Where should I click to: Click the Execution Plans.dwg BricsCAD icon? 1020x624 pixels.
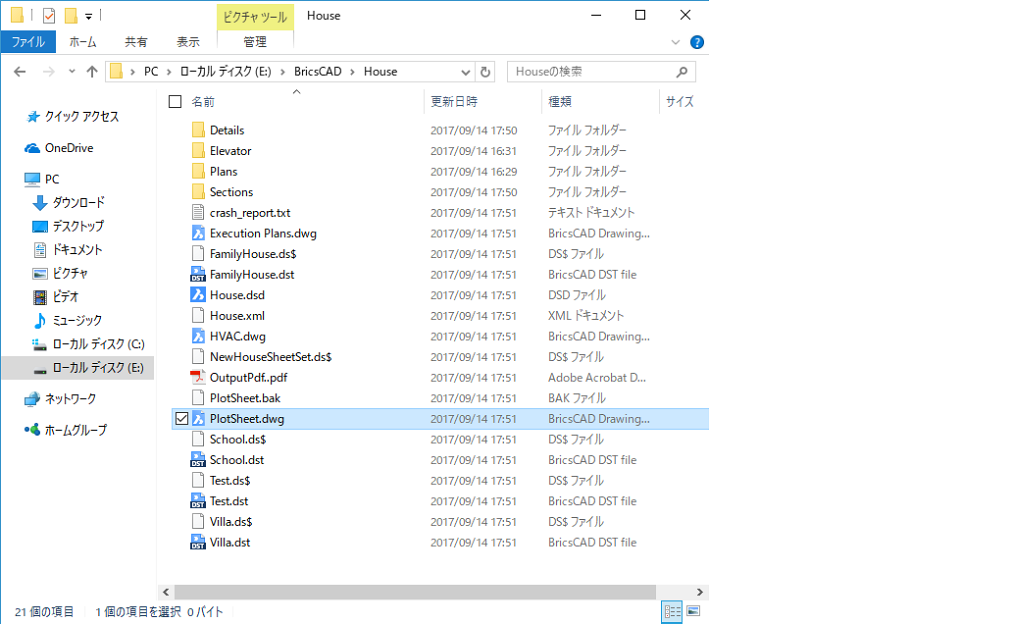tap(198, 234)
